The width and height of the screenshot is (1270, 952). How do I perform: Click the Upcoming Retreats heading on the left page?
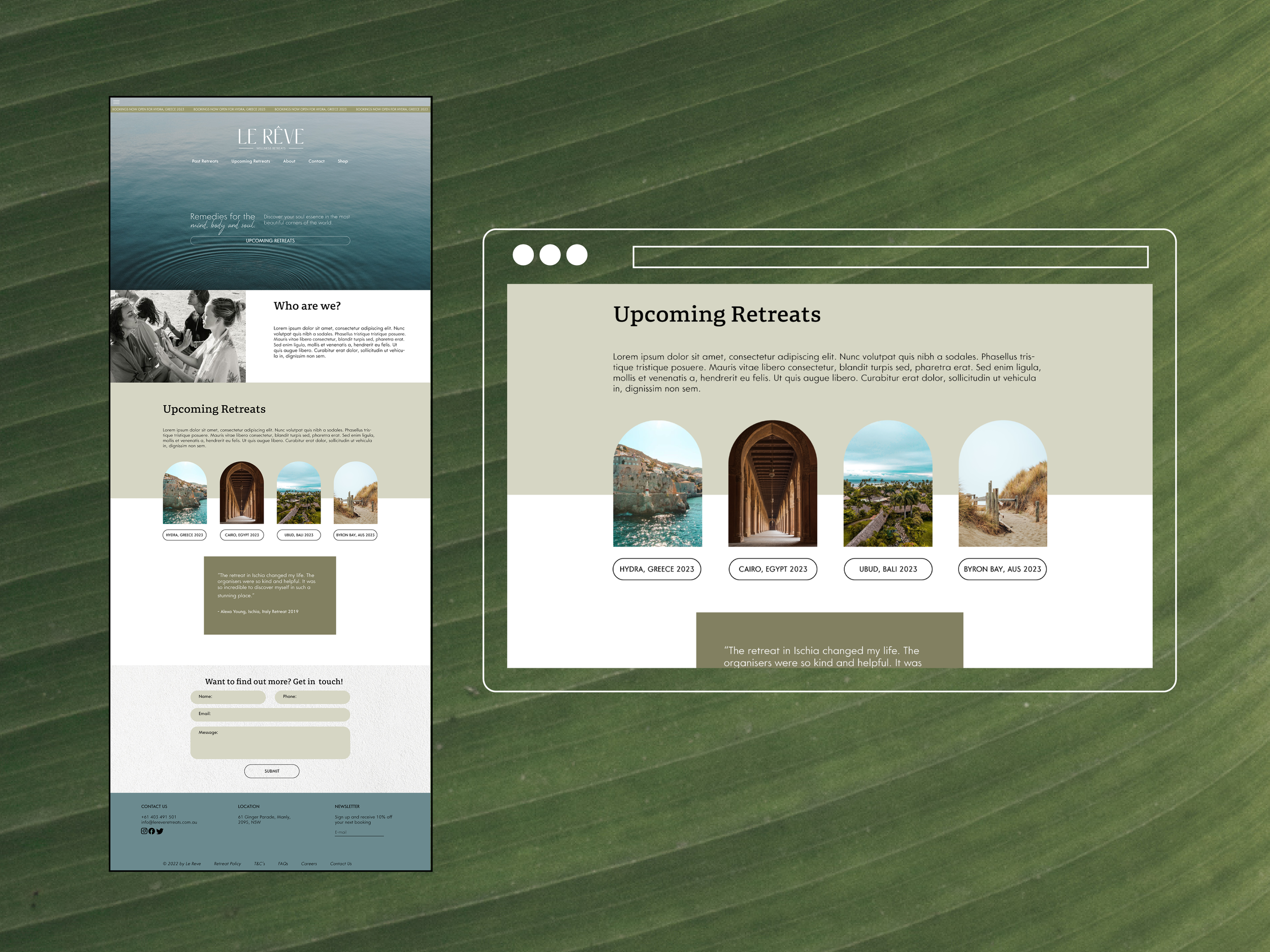pos(214,409)
